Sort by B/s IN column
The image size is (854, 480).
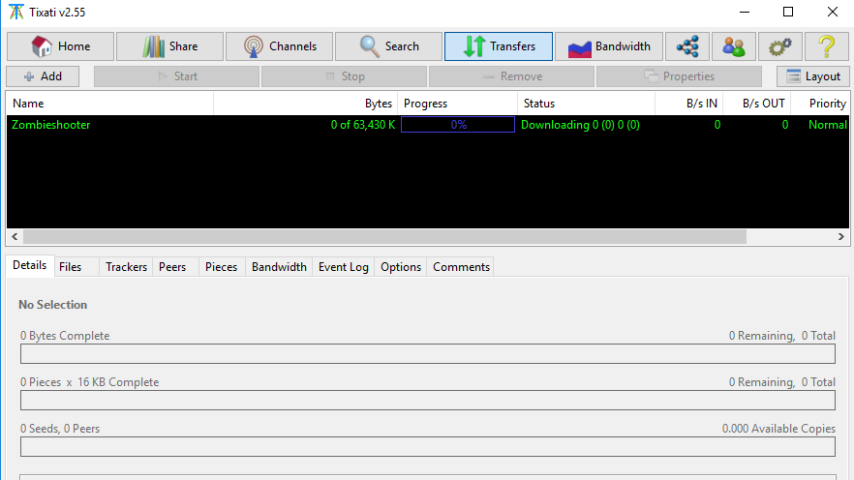point(689,104)
